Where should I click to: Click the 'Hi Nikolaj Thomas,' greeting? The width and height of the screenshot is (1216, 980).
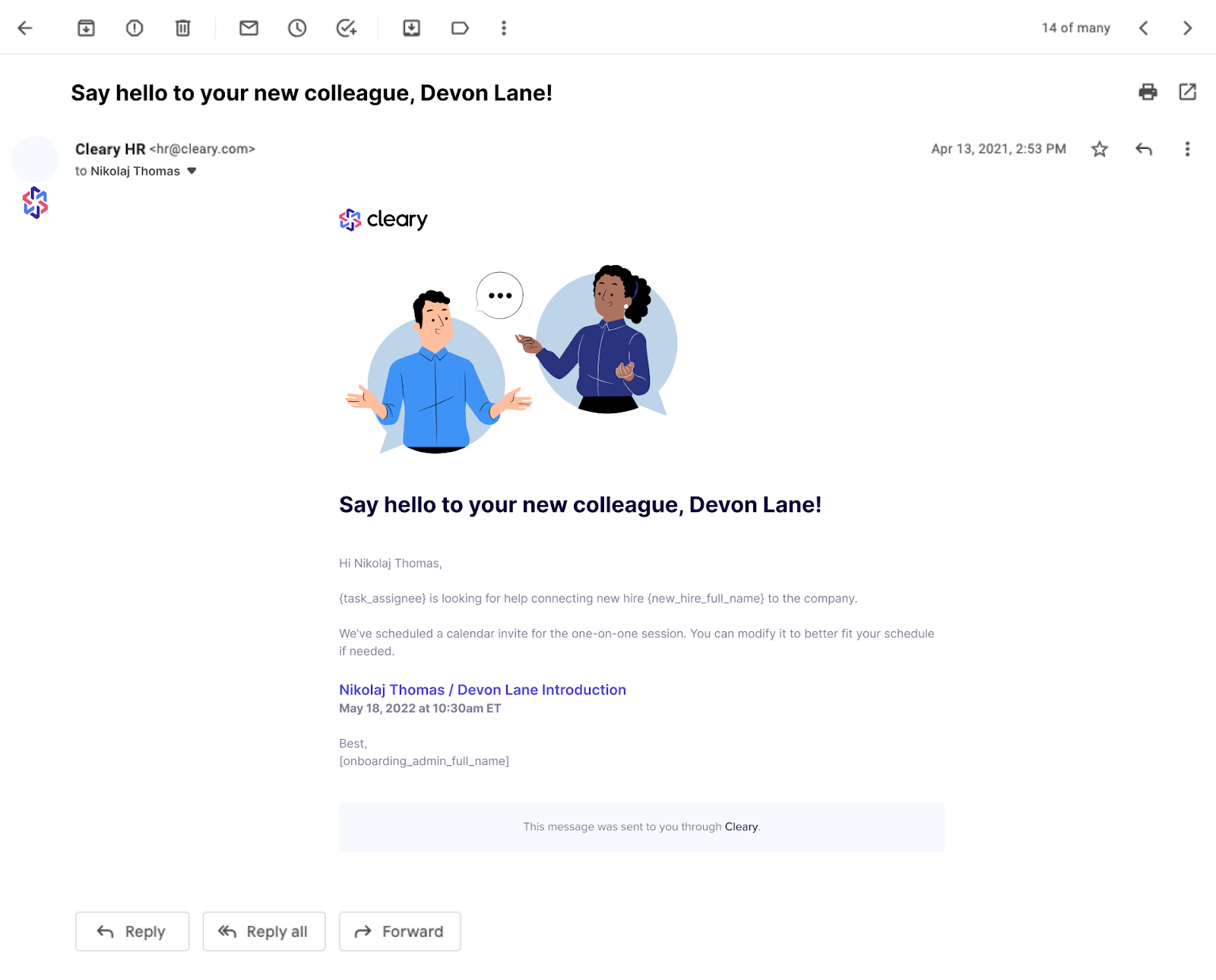click(391, 563)
